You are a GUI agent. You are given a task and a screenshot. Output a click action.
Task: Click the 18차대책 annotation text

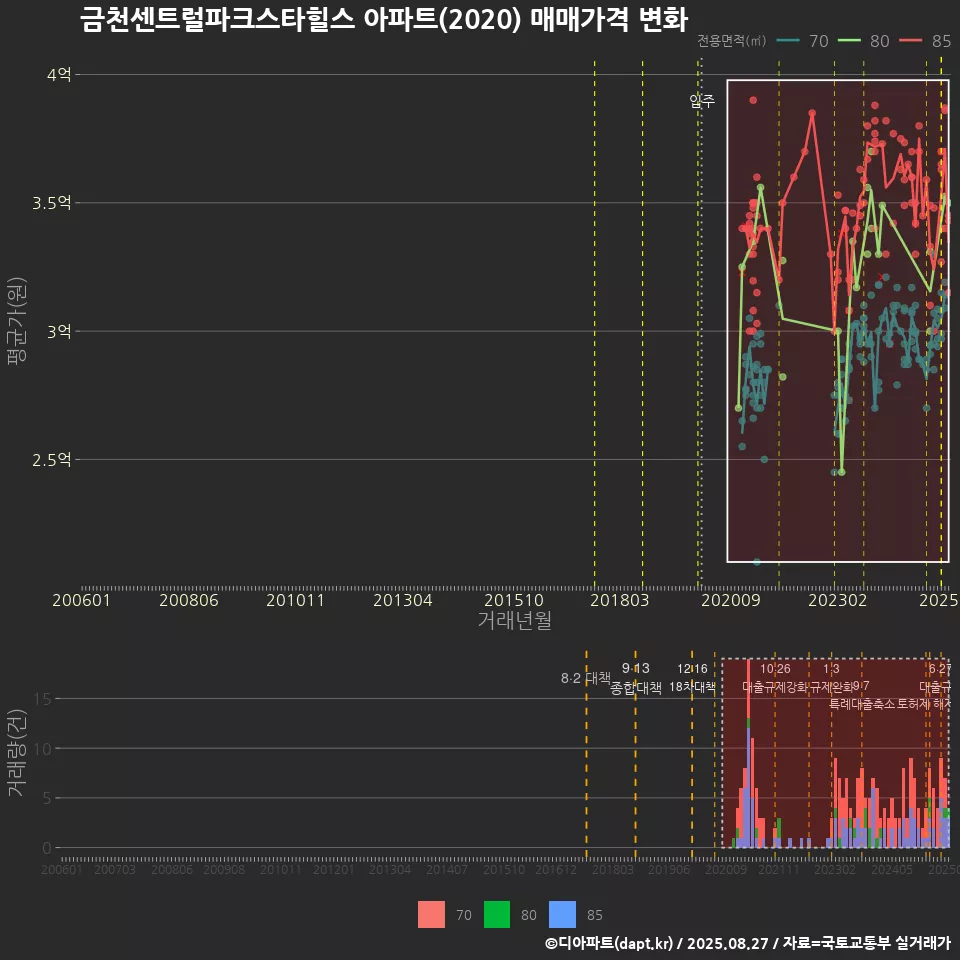(x=692, y=686)
